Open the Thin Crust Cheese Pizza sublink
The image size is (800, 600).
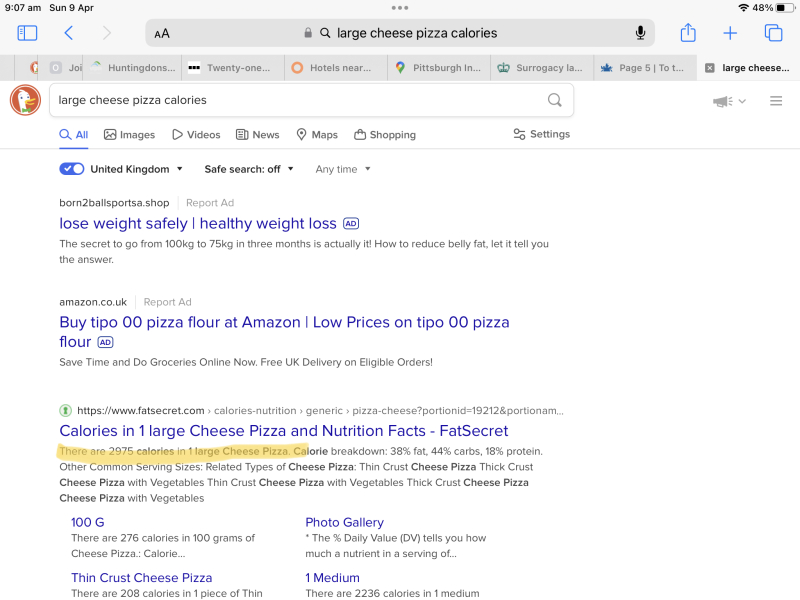[x=141, y=578]
